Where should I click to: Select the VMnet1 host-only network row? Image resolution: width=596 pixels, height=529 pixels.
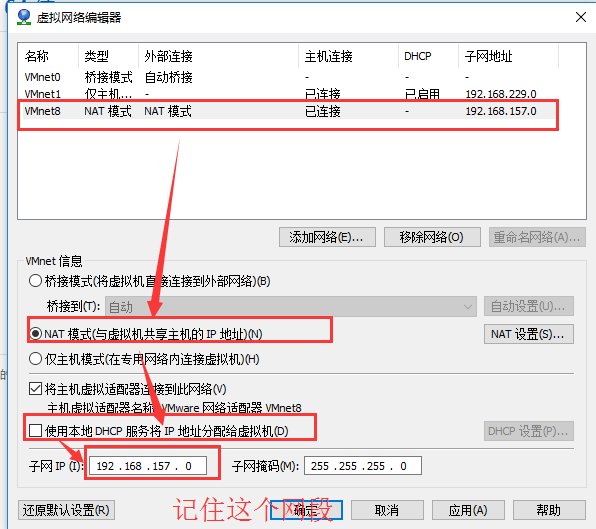coord(288,94)
